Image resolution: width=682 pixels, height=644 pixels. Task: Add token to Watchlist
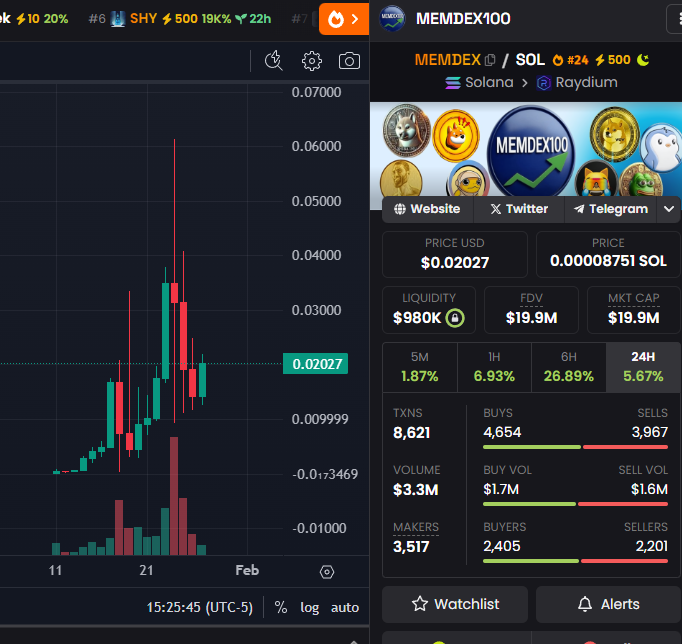tap(455, 604)
